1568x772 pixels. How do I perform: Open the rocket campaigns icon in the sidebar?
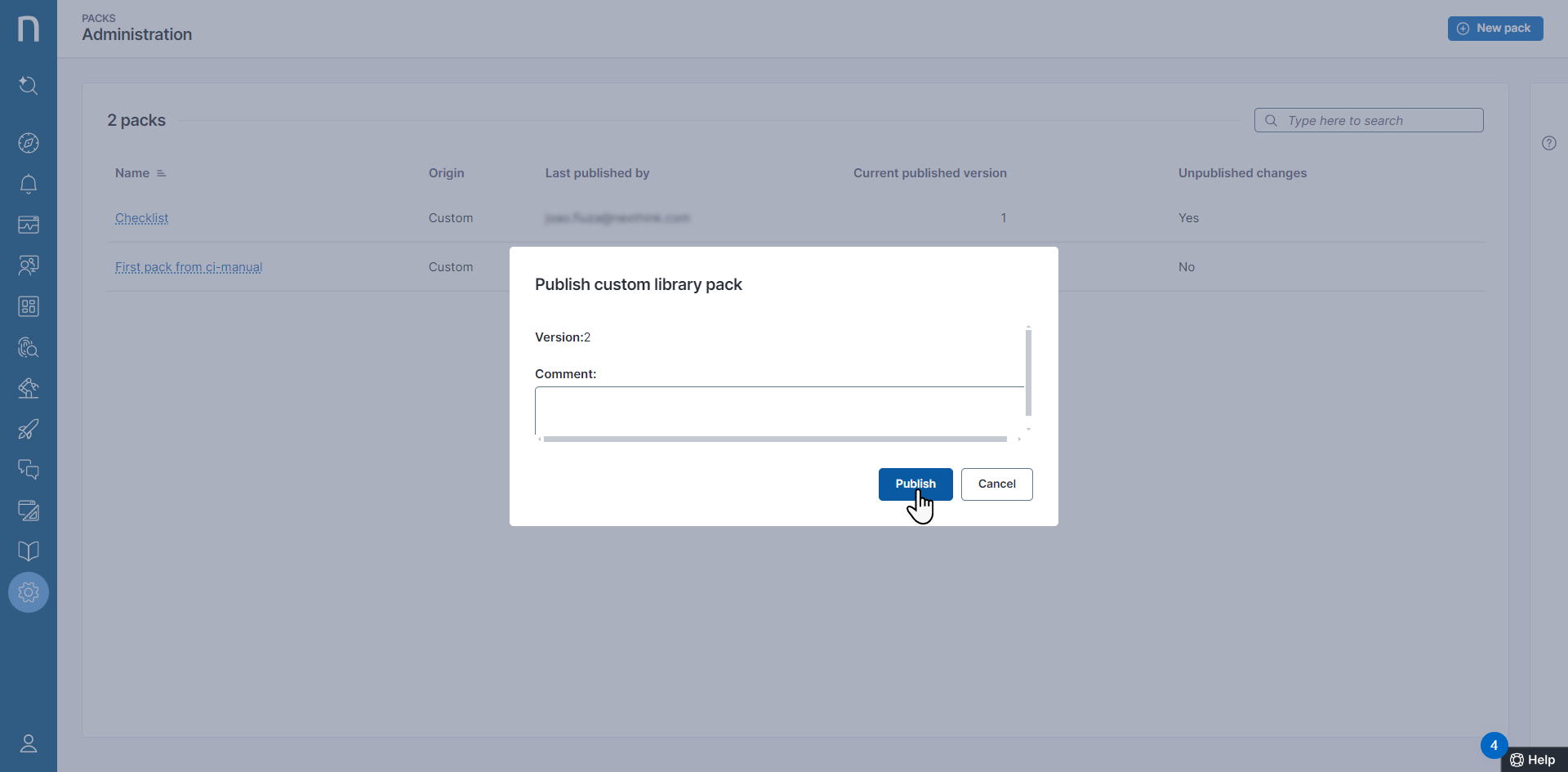point(29,429)
